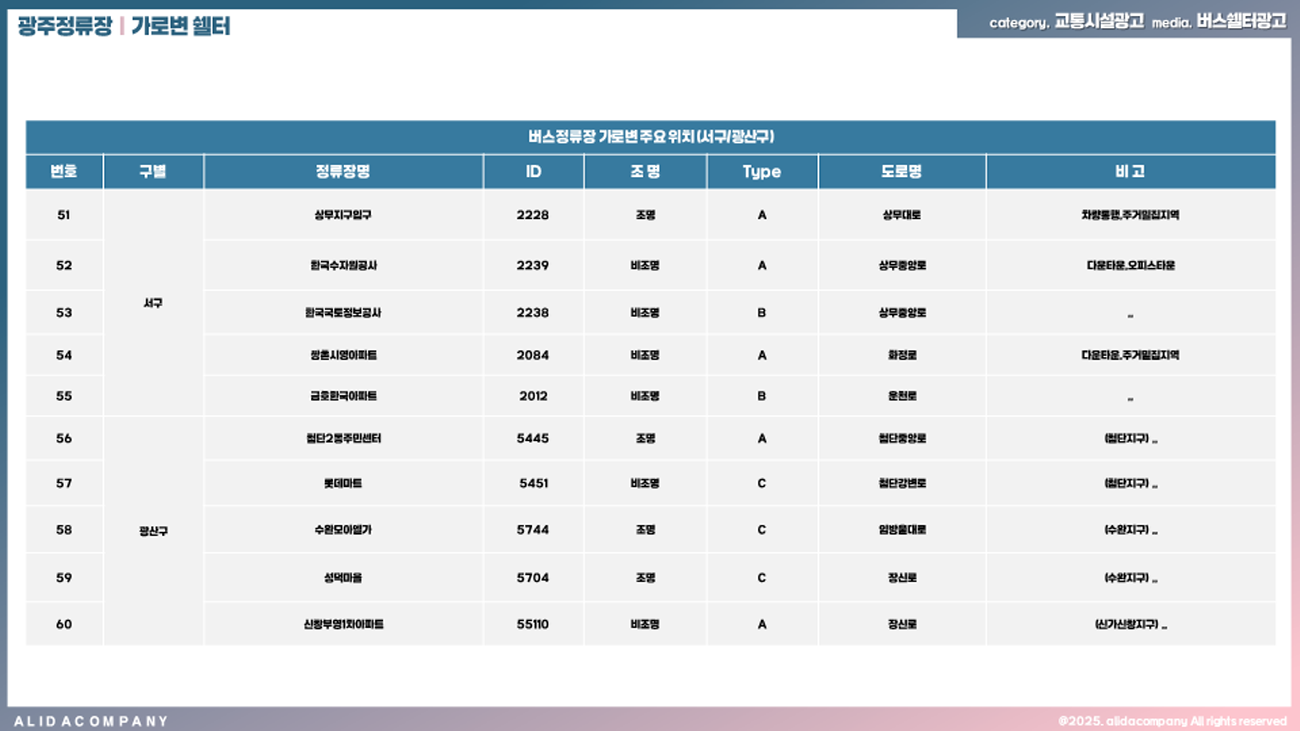Screen dimensions: 1300x731
Task: Select the 버스쉘터광고 media label
Action: [x=1241, y=21]
